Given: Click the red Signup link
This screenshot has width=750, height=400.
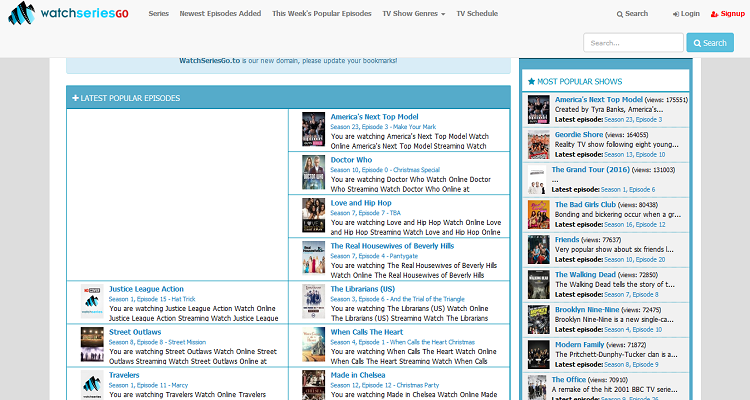Looking at the screenshot, I should click(728, 14).
